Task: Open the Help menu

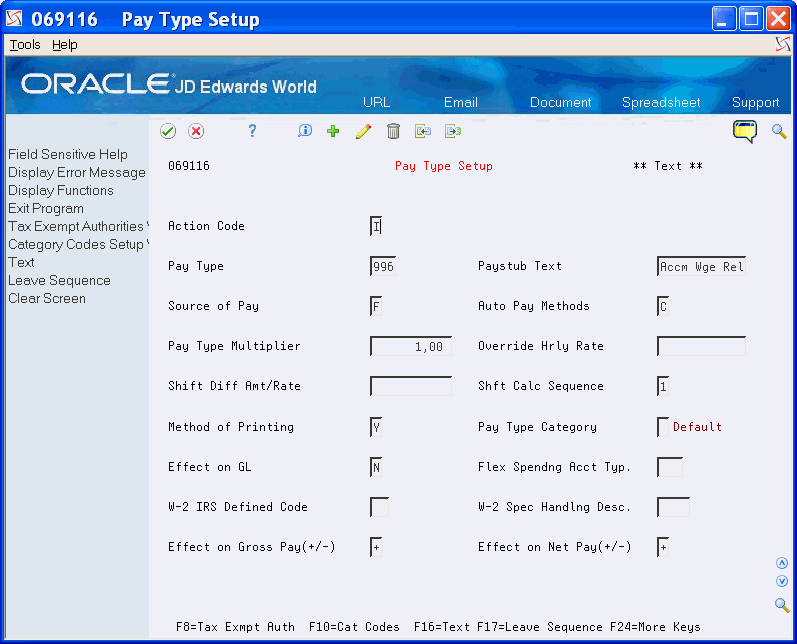Action: click(x=65, y=45)
